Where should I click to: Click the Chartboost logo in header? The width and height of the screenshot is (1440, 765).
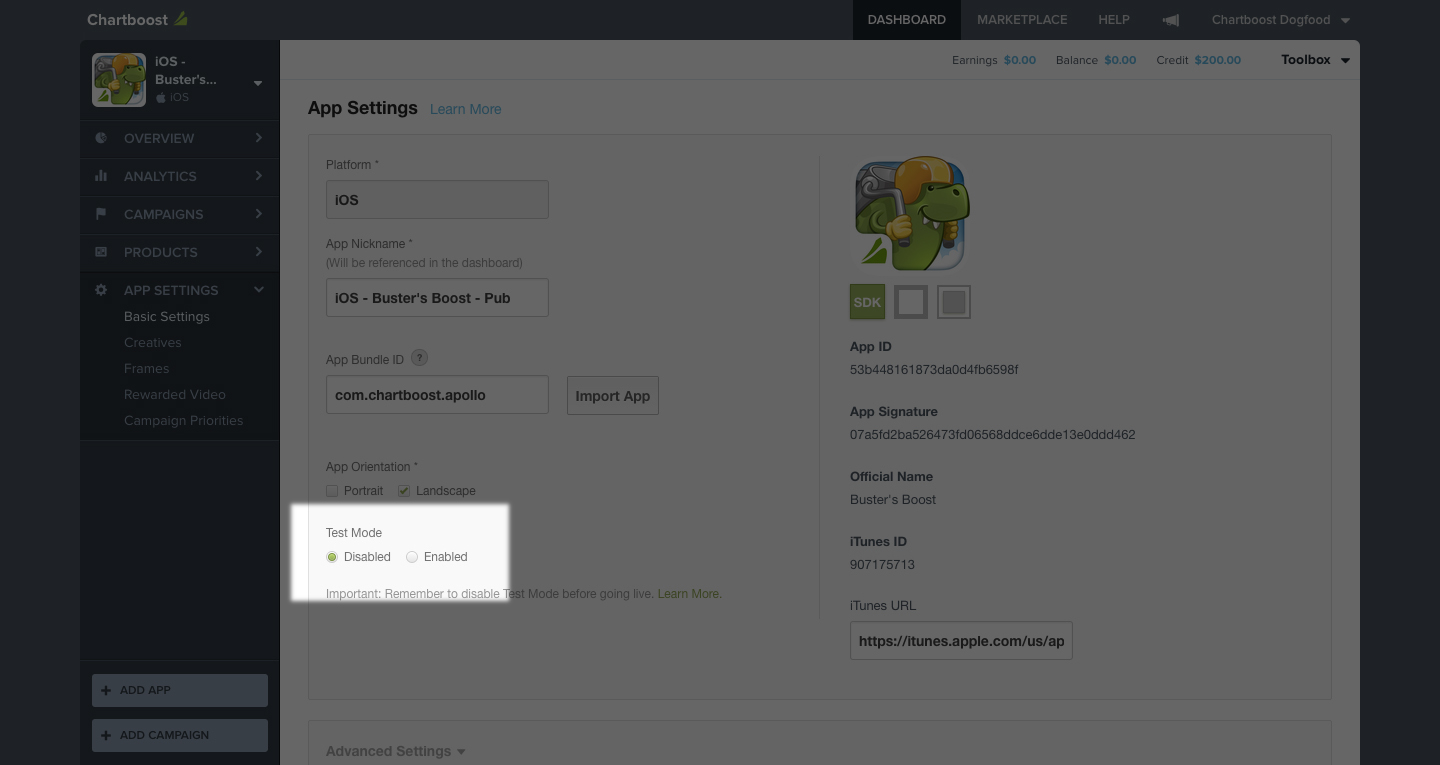[137, 19]
